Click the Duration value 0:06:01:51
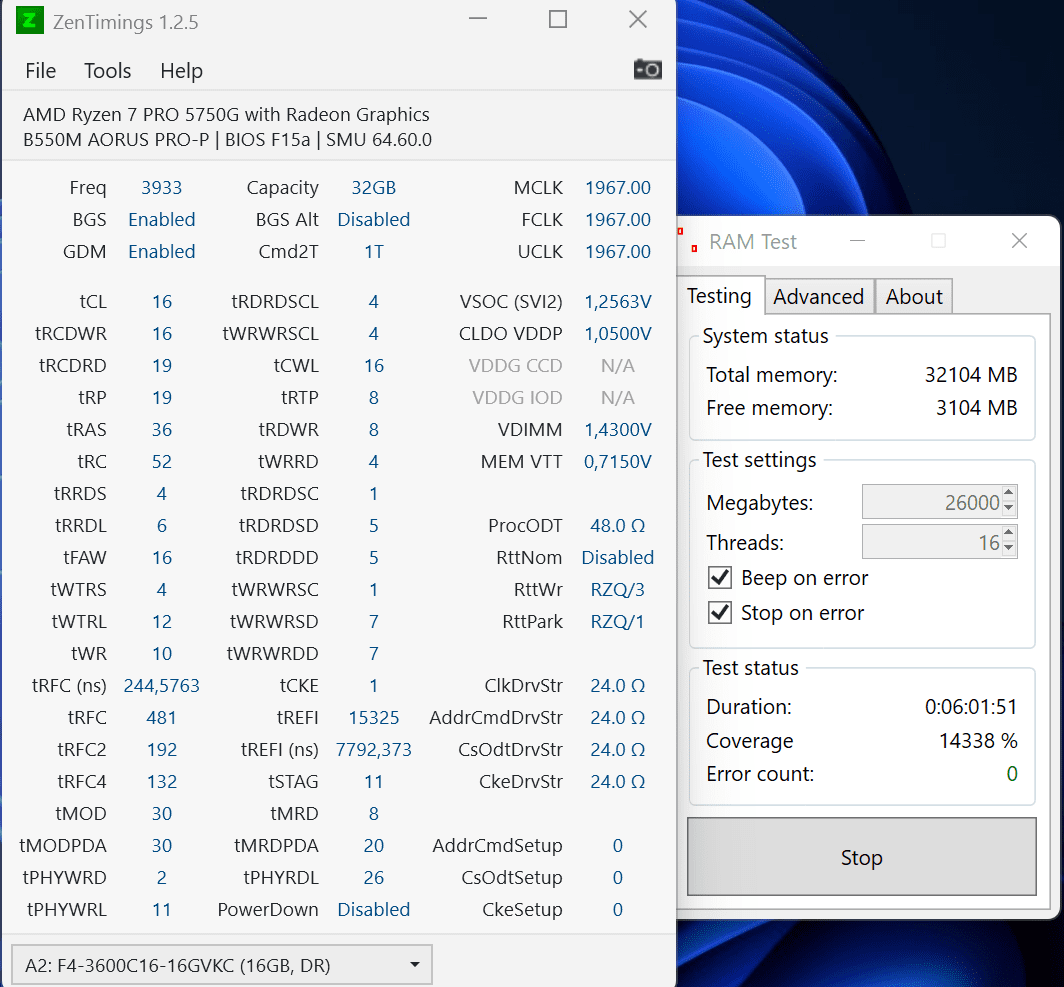This screenshot has width=1064, height=987. (x=971, y=707)
